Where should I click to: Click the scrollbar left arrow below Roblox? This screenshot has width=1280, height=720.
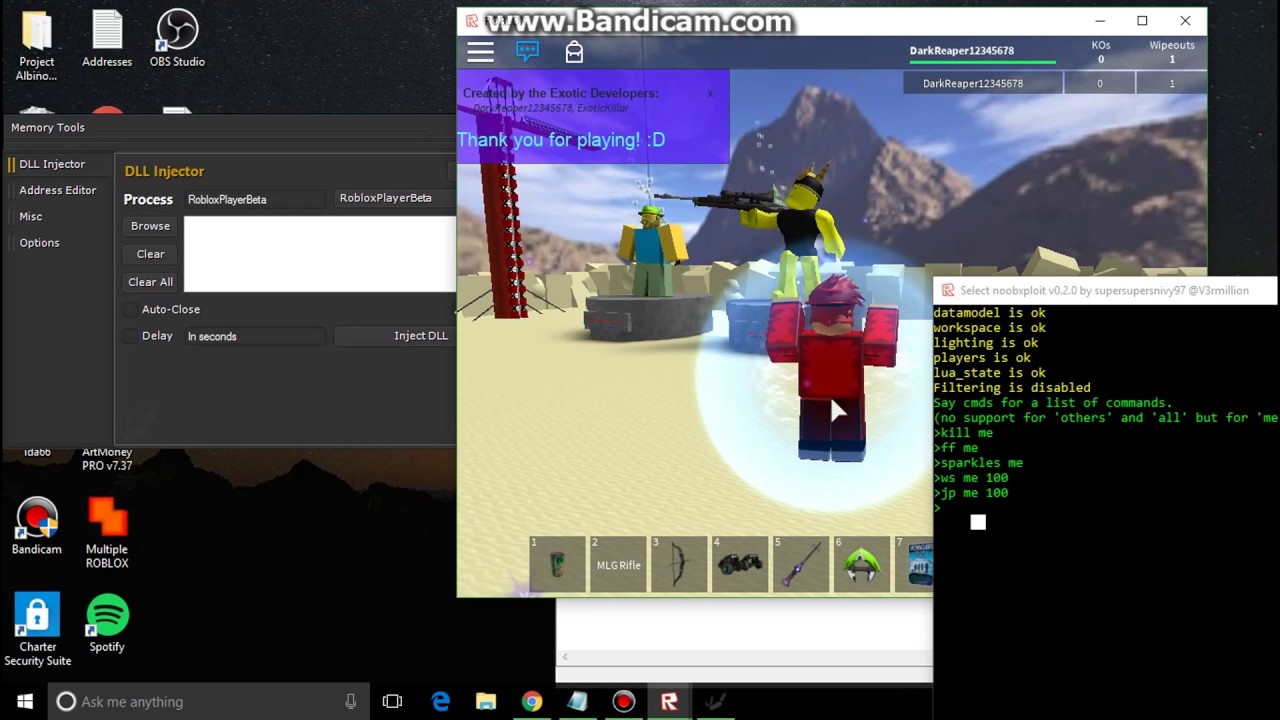click(565, 657)
